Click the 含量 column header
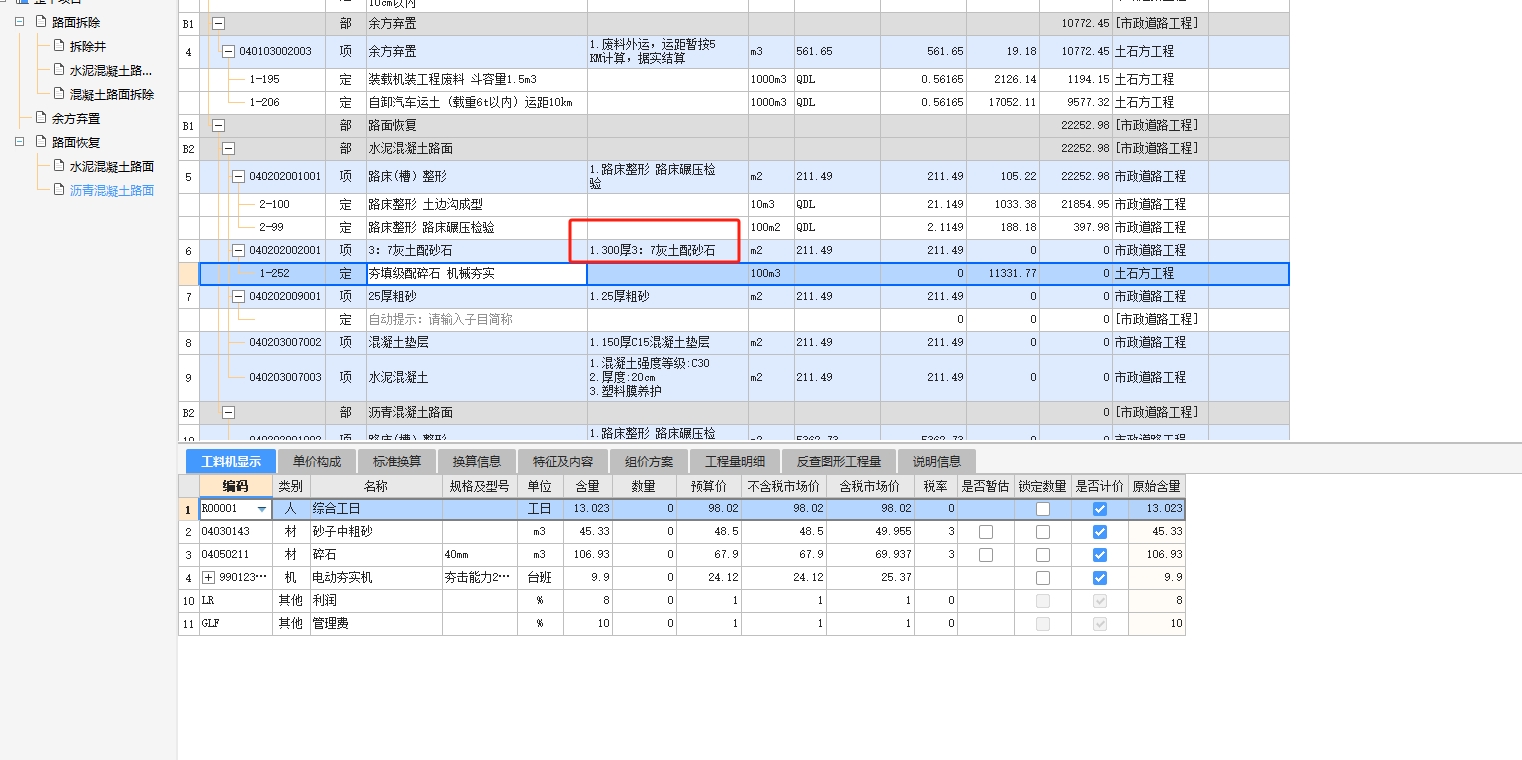This screenshot has height=760, width=1522. [588, 486]
